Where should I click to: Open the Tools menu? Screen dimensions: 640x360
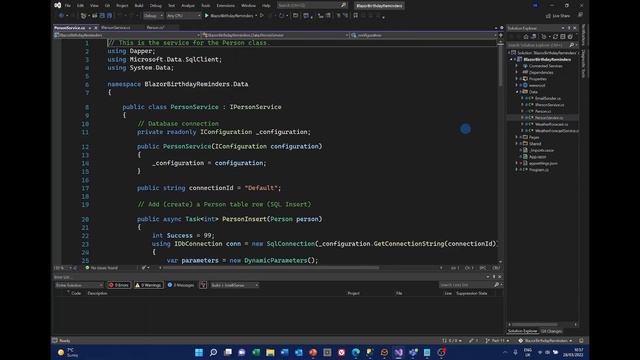pos(206,6)
